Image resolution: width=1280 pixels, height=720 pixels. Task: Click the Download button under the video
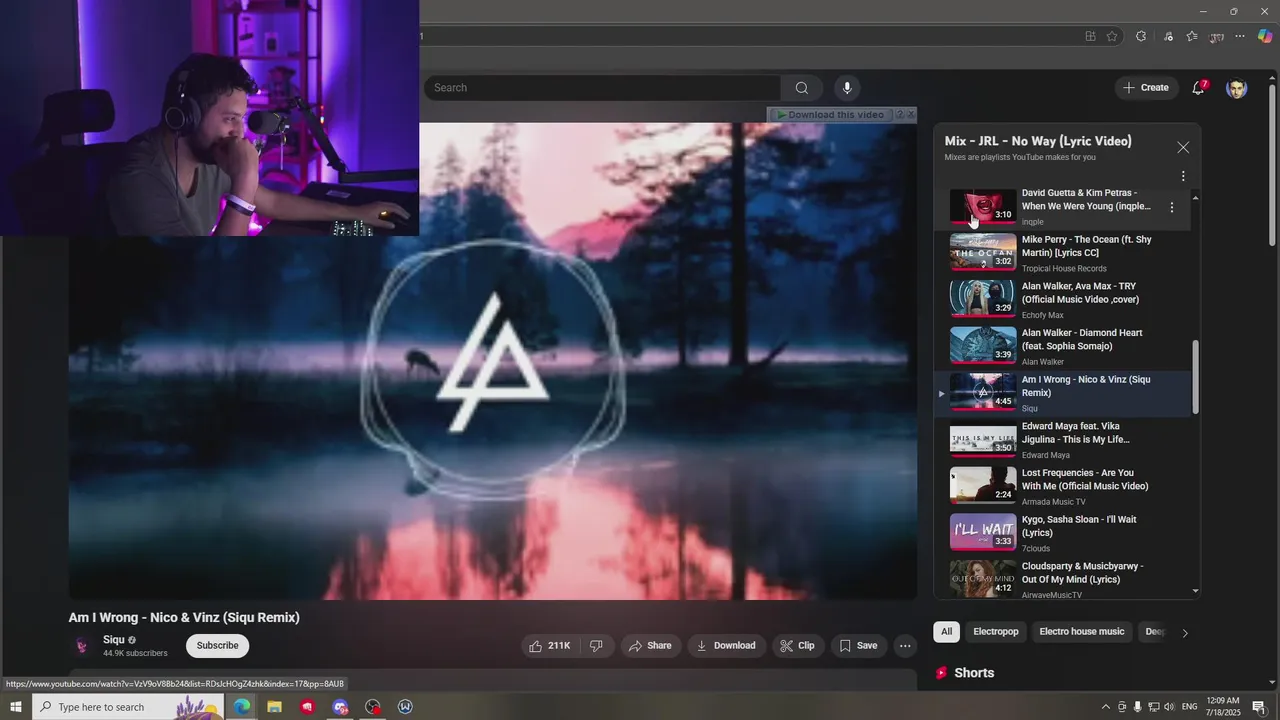pyautogui.click(x=726, y=646)
